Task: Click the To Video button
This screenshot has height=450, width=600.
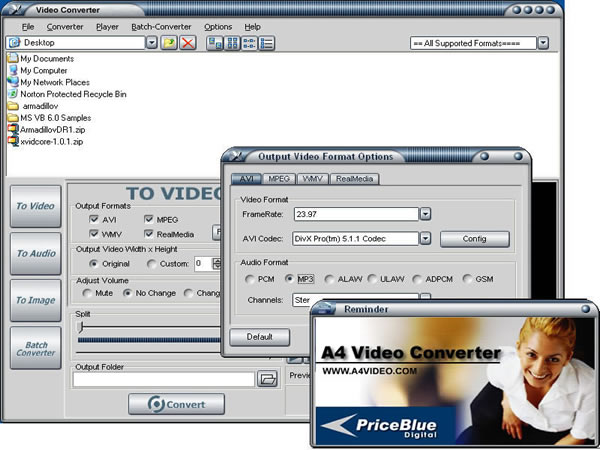Action: pyautogui.click(x=36, y=206)
